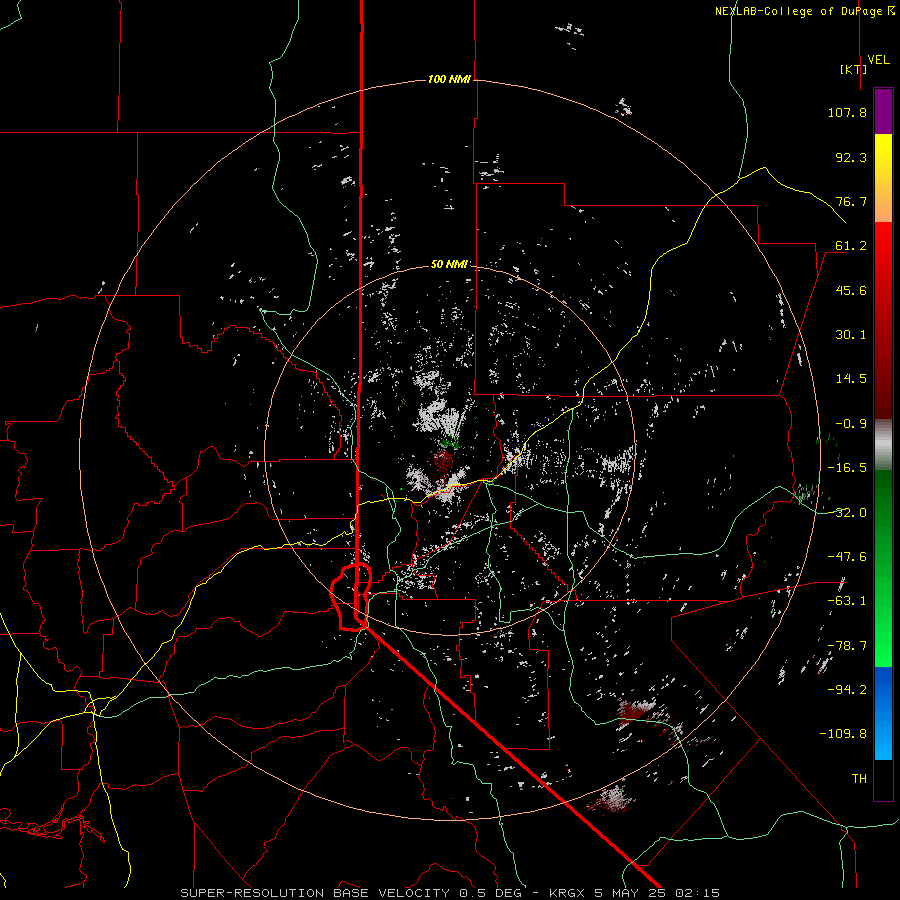Click the 30.1 legend value
This screenshot has height=900, width=900.
tap(851, 335)
